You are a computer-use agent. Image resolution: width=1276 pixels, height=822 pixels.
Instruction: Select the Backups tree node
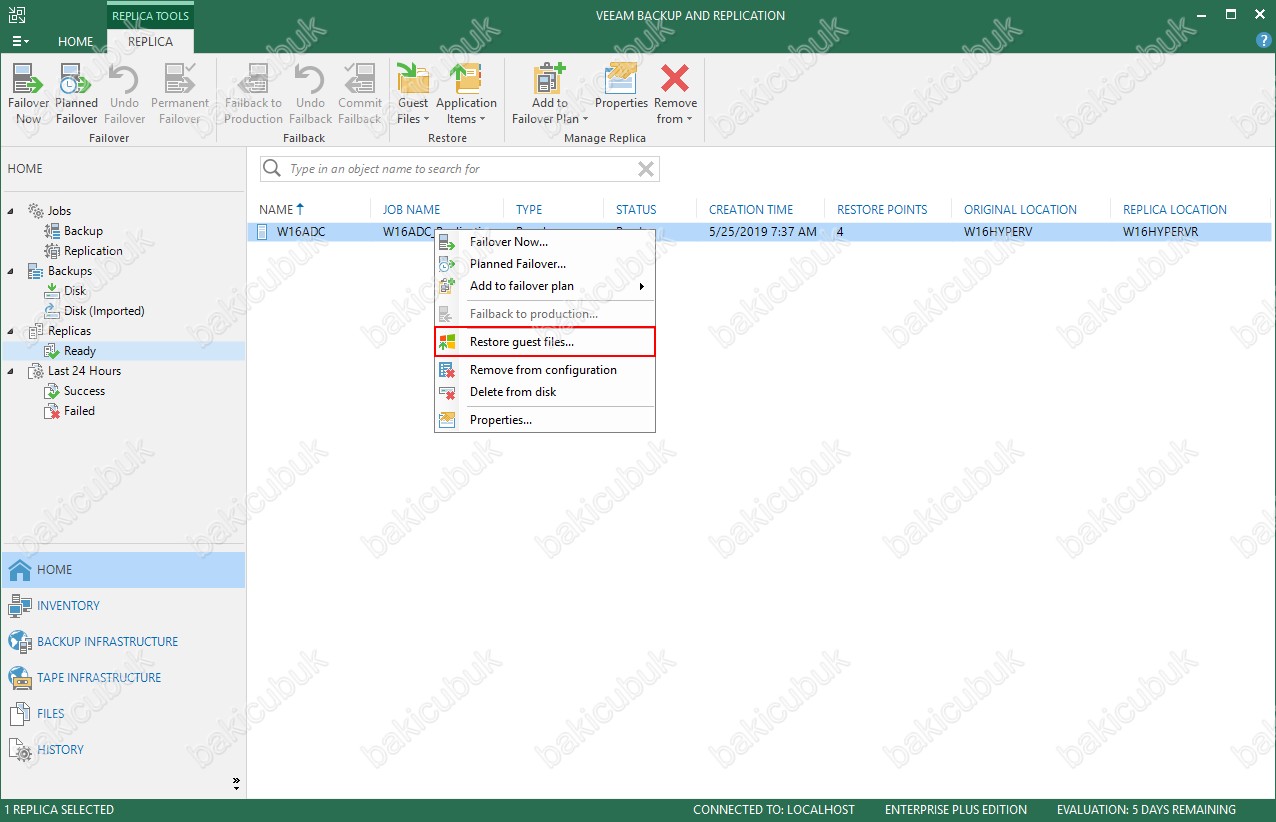[69, 271]
